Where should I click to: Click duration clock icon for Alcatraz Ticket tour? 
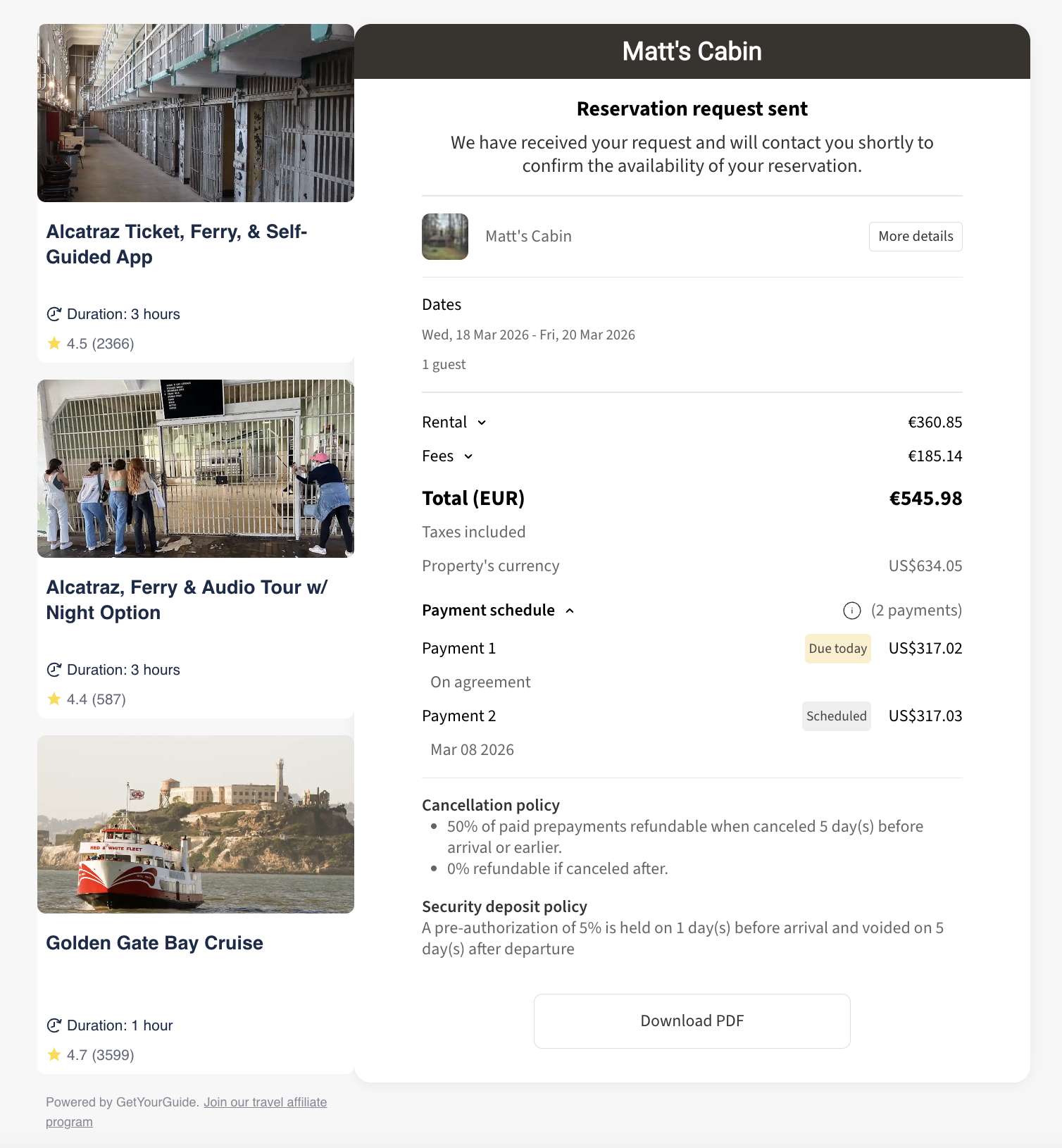click(x=54, y=314)
